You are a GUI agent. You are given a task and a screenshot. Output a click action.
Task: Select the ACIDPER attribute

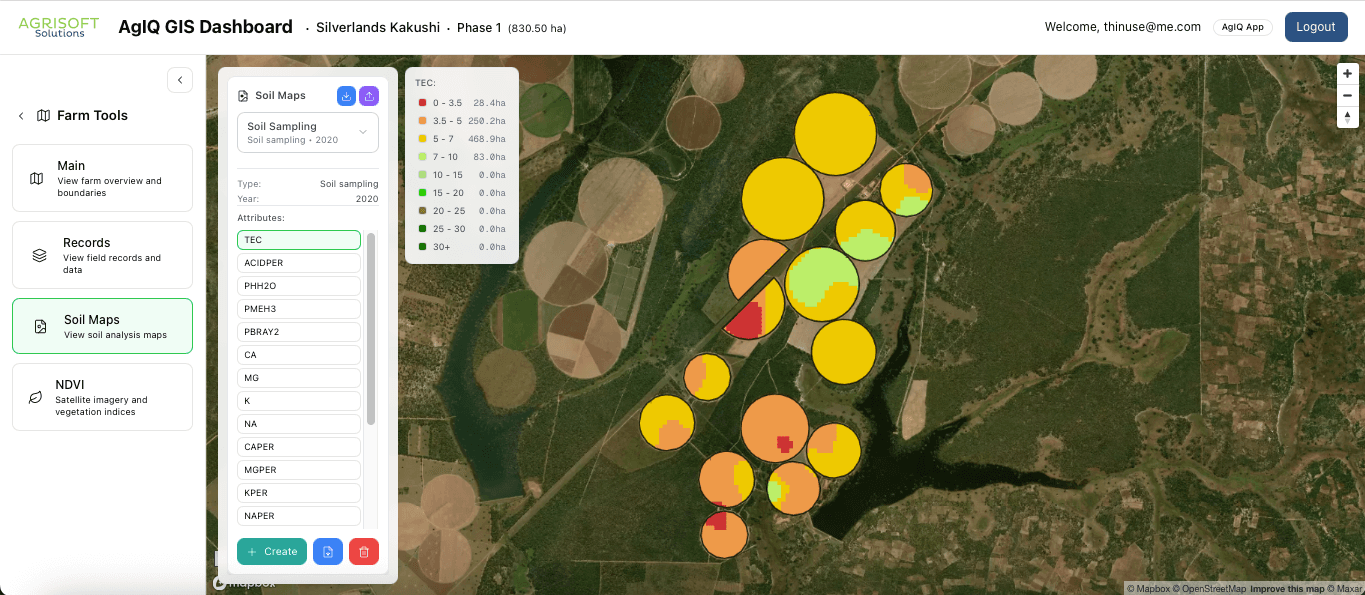(x=298, y=262)
